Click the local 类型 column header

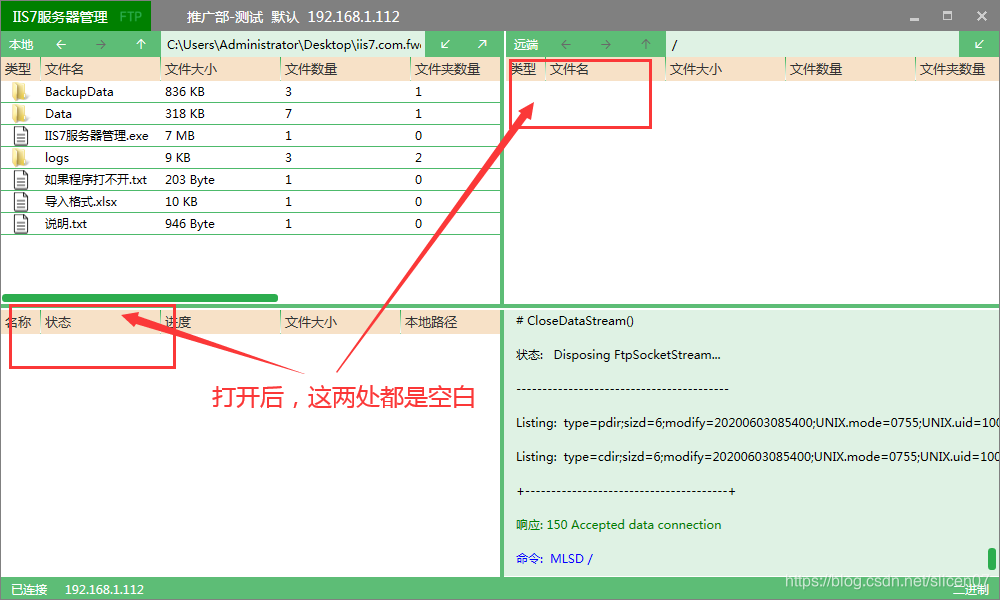pyautogui.click(x=20, y=69)
